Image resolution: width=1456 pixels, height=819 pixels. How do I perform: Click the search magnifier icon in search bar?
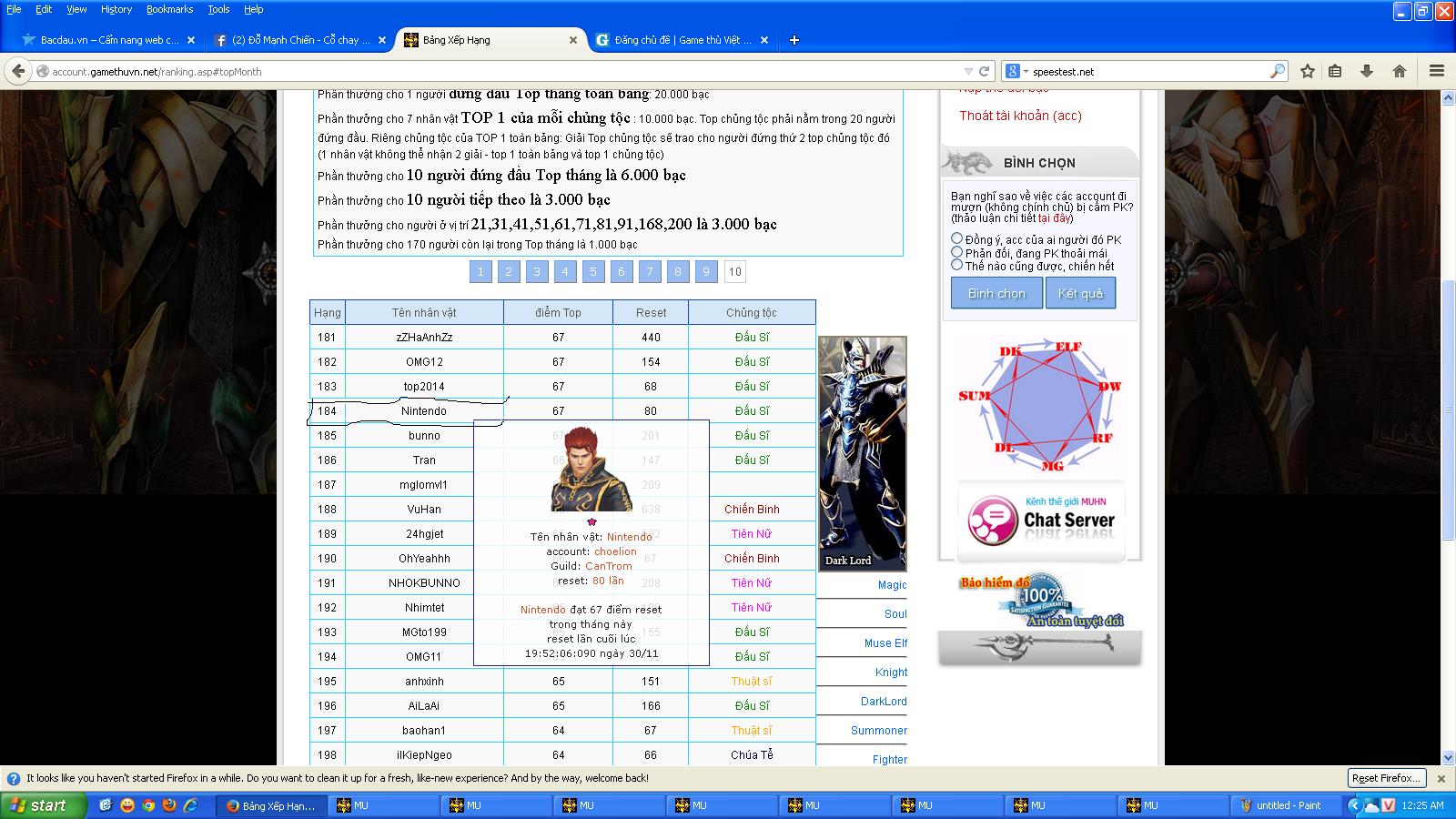(x=1278, y=71)
